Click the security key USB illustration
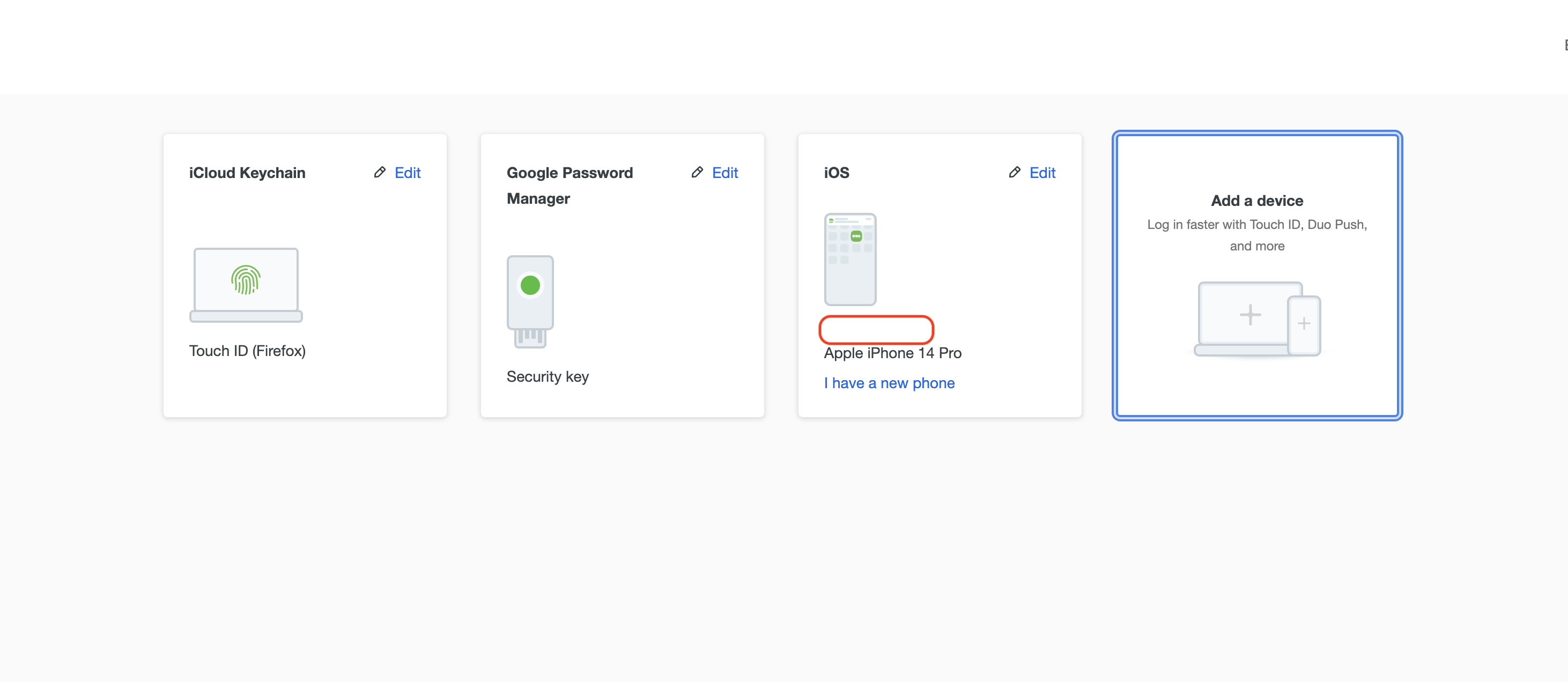This screenshot has height=682, width=1568. coord(530,301)
